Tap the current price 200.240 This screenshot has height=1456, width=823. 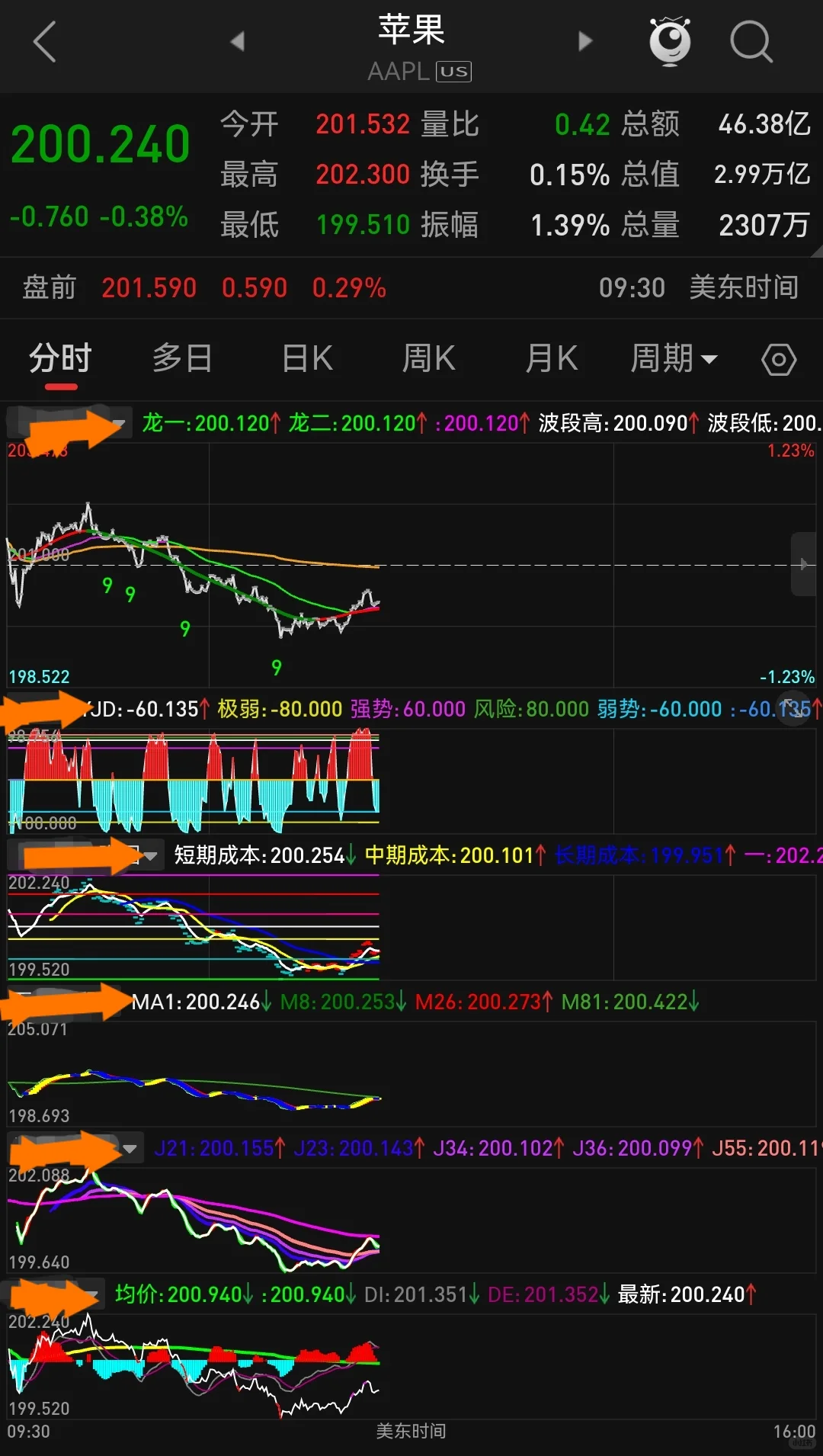pos(100,144)
